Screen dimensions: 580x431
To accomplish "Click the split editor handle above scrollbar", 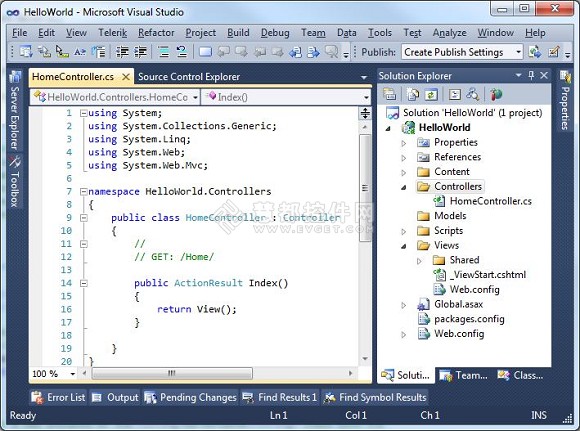I will (x=365, y=113).
